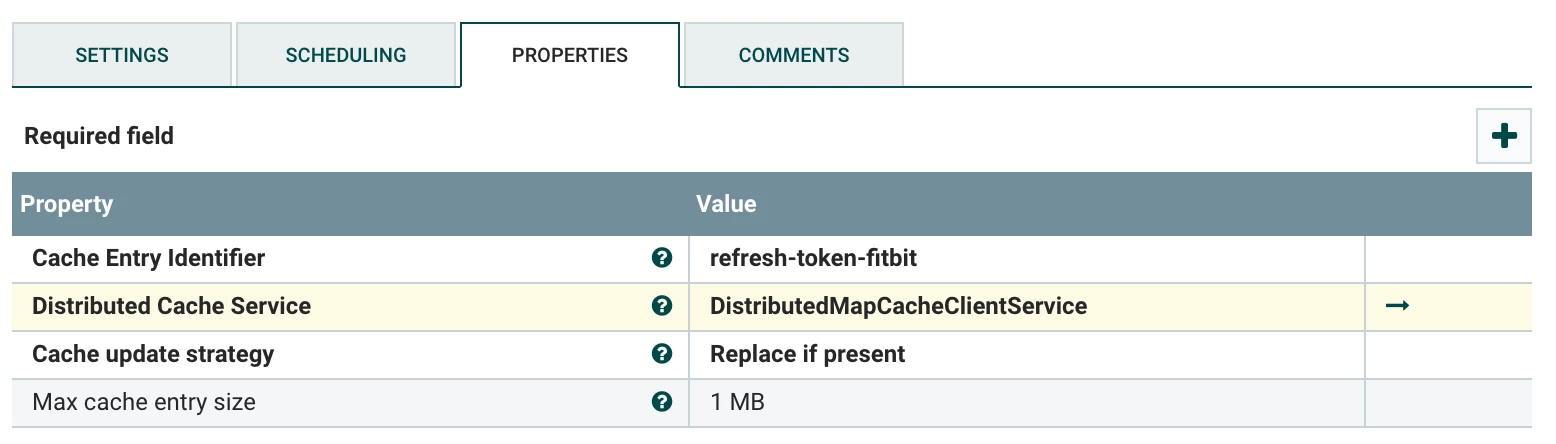Select the Cache update strategy property name

[x=154, y=354]
